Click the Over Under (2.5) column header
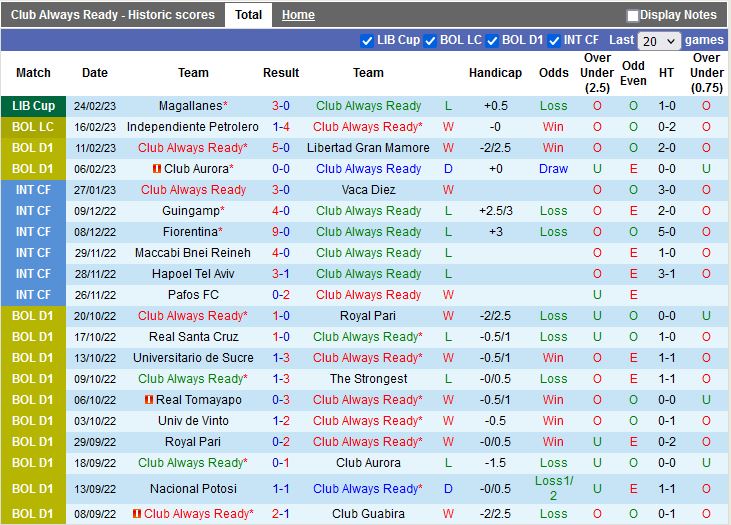The width and height of the screenshot is (731, 525). pos(597,73)
